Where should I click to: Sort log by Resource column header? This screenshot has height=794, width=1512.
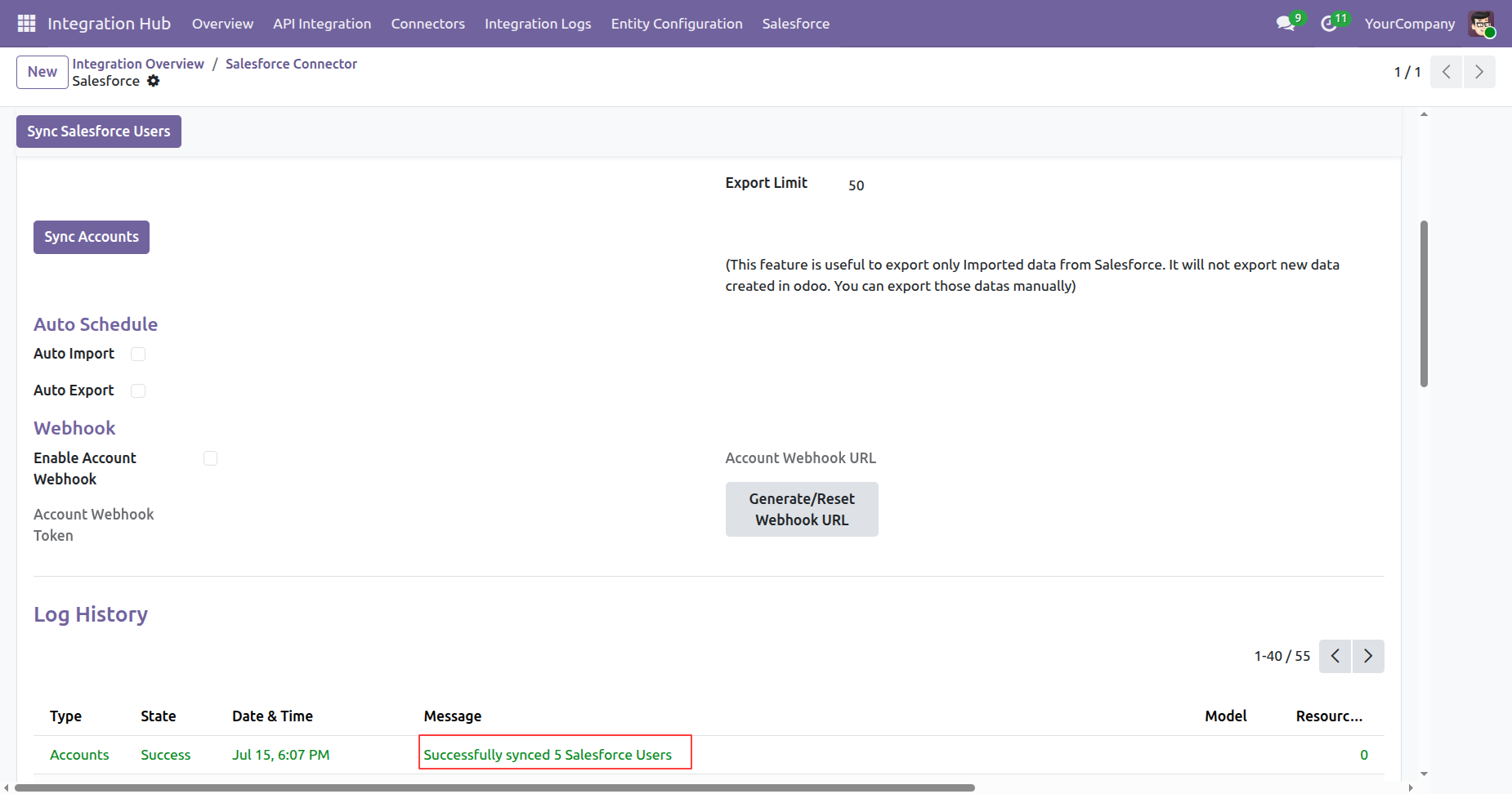coord(1329,716)
